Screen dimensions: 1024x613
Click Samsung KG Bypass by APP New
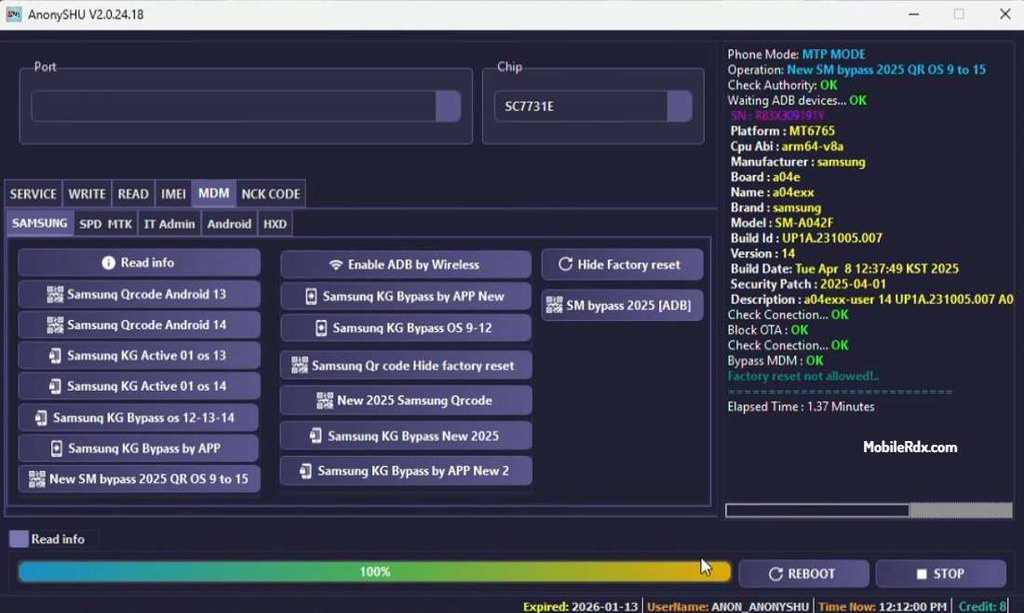pyautogui.click(x=406, y=296)
